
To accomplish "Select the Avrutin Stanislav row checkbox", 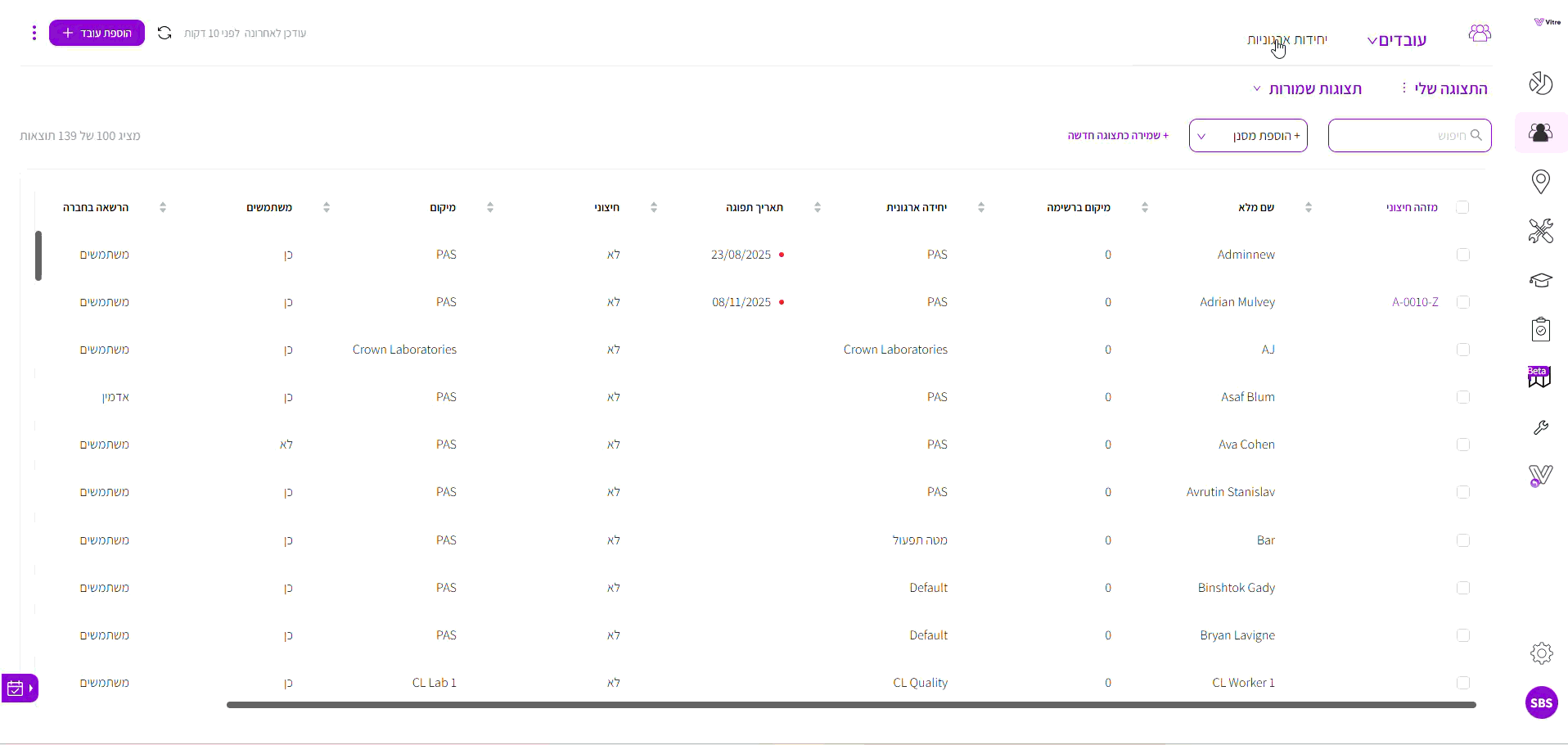I will tap(1463, 492).
